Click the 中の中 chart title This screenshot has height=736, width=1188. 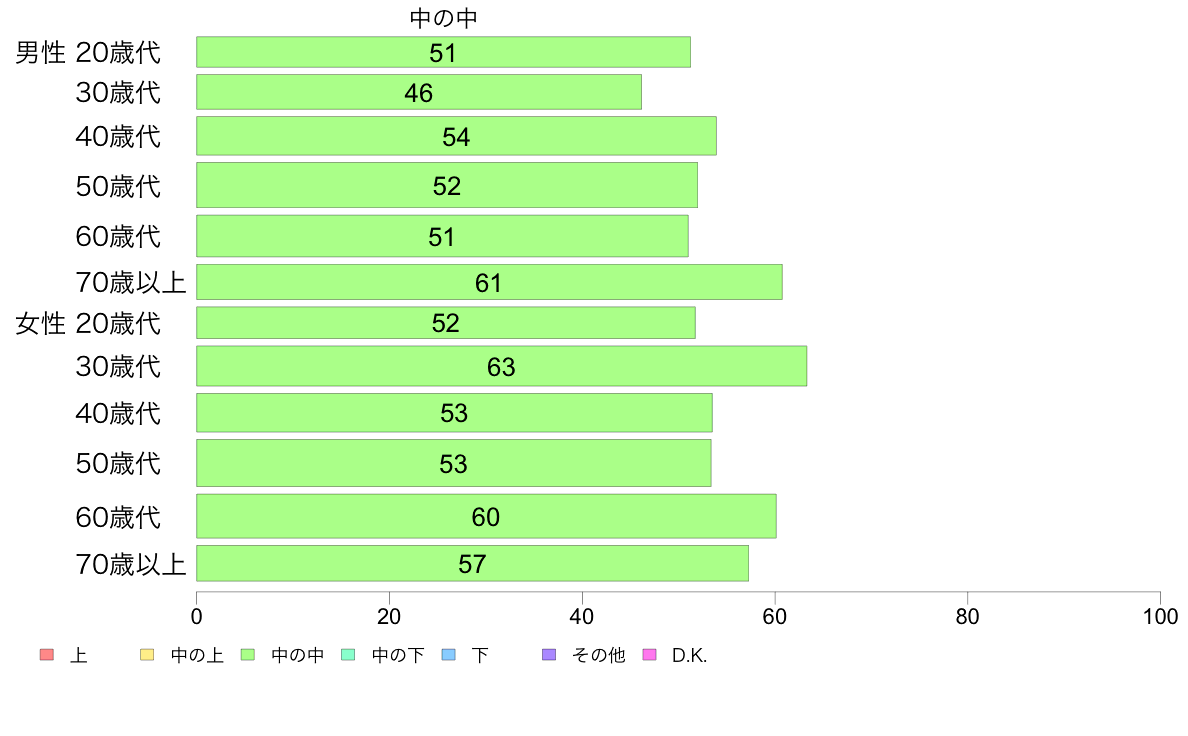[x=443, y=18]
